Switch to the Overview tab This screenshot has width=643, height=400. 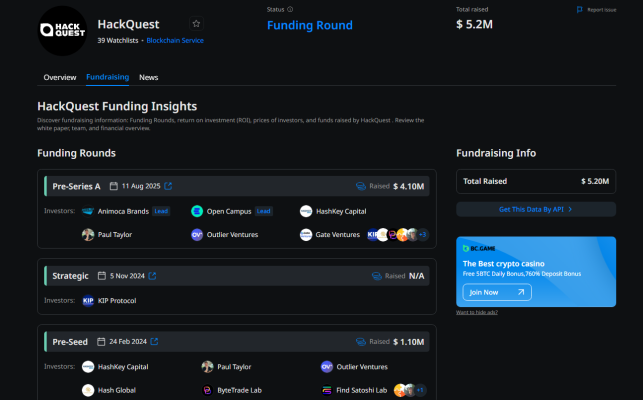click(x=60, y=77)
